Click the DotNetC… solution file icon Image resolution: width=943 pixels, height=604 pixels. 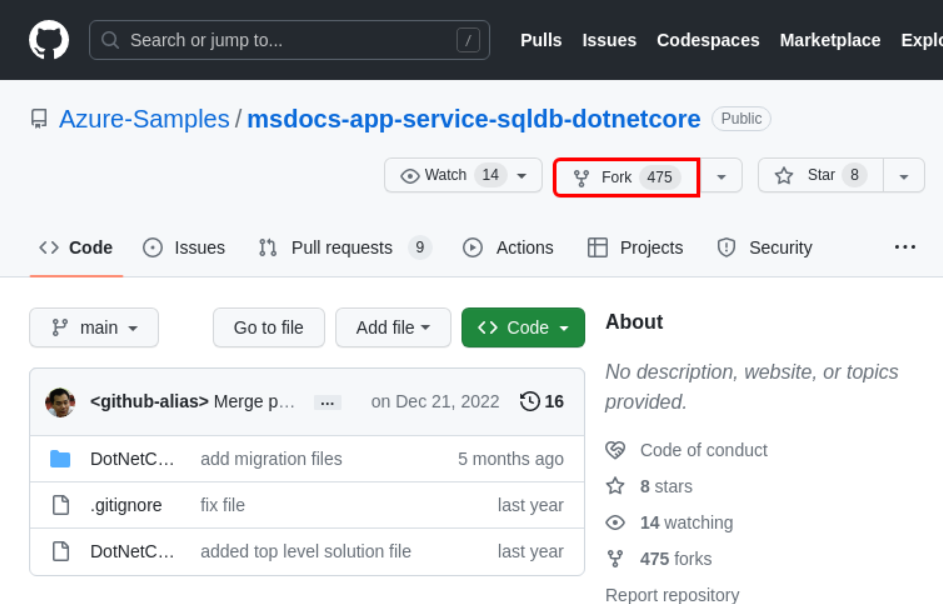click(x=61, y=551)
